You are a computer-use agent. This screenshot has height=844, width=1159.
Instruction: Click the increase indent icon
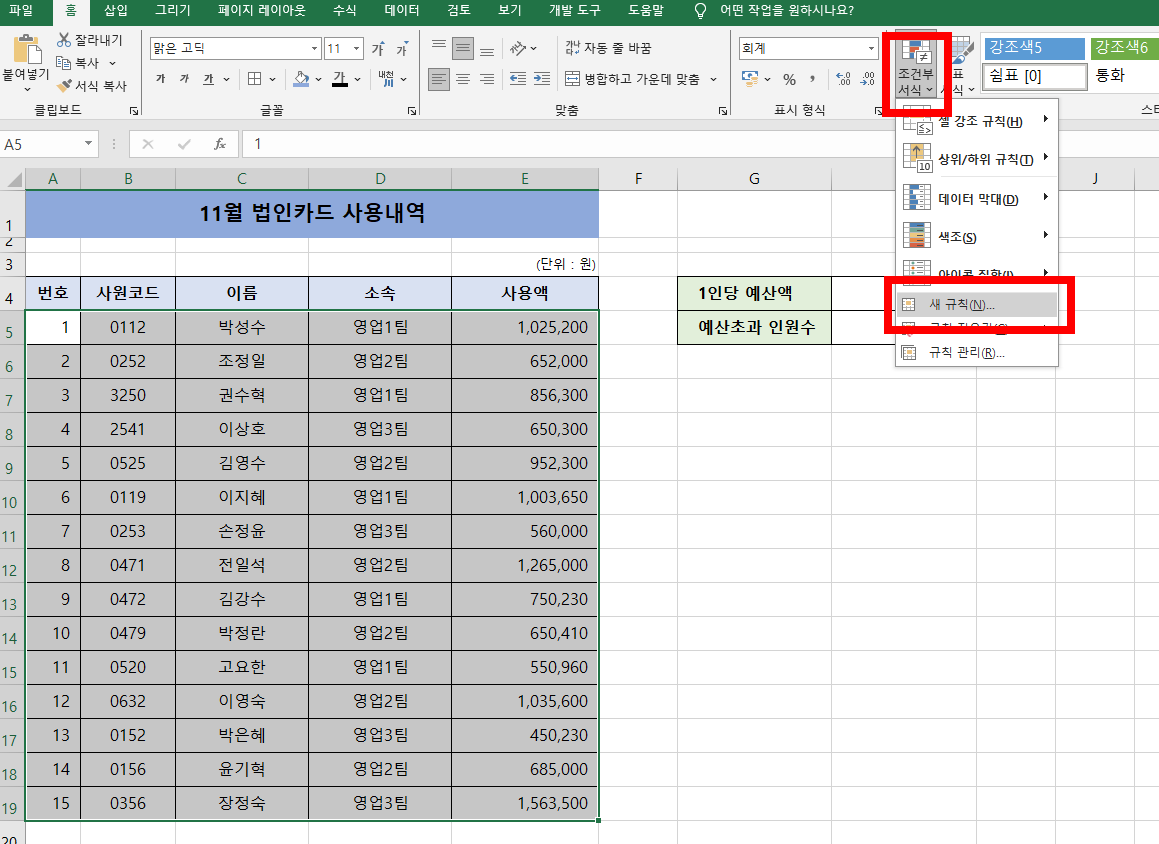click(x=542, y=78)
